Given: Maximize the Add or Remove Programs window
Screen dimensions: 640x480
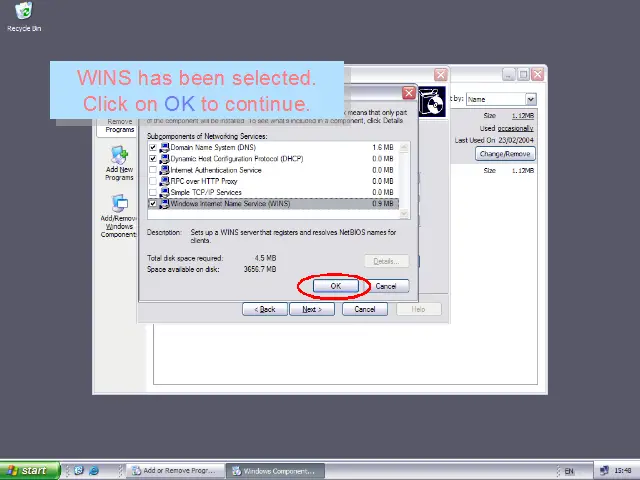Looking at the screenshot, I should [523, 75].
